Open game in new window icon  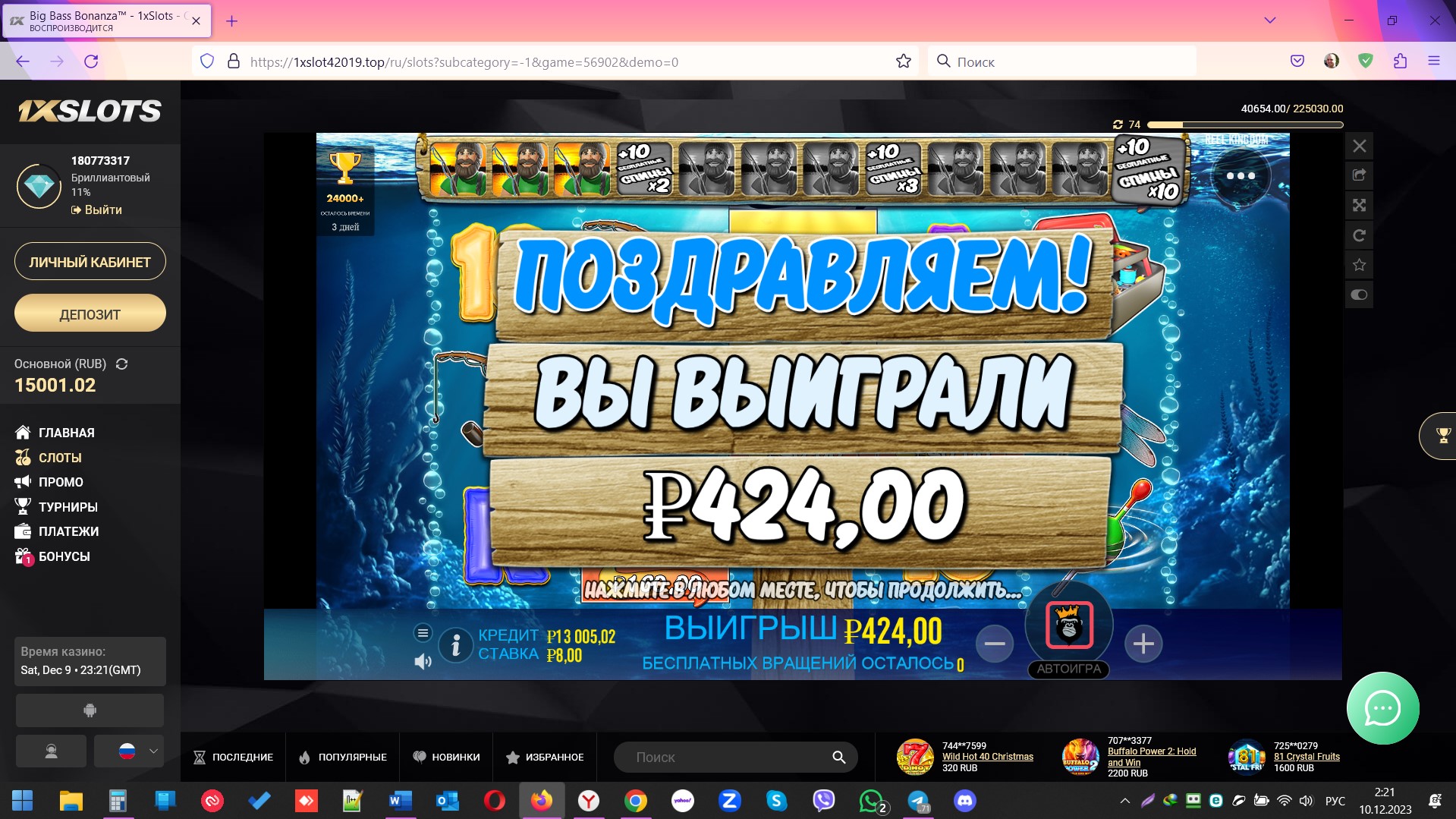[x=1359, y=175]
